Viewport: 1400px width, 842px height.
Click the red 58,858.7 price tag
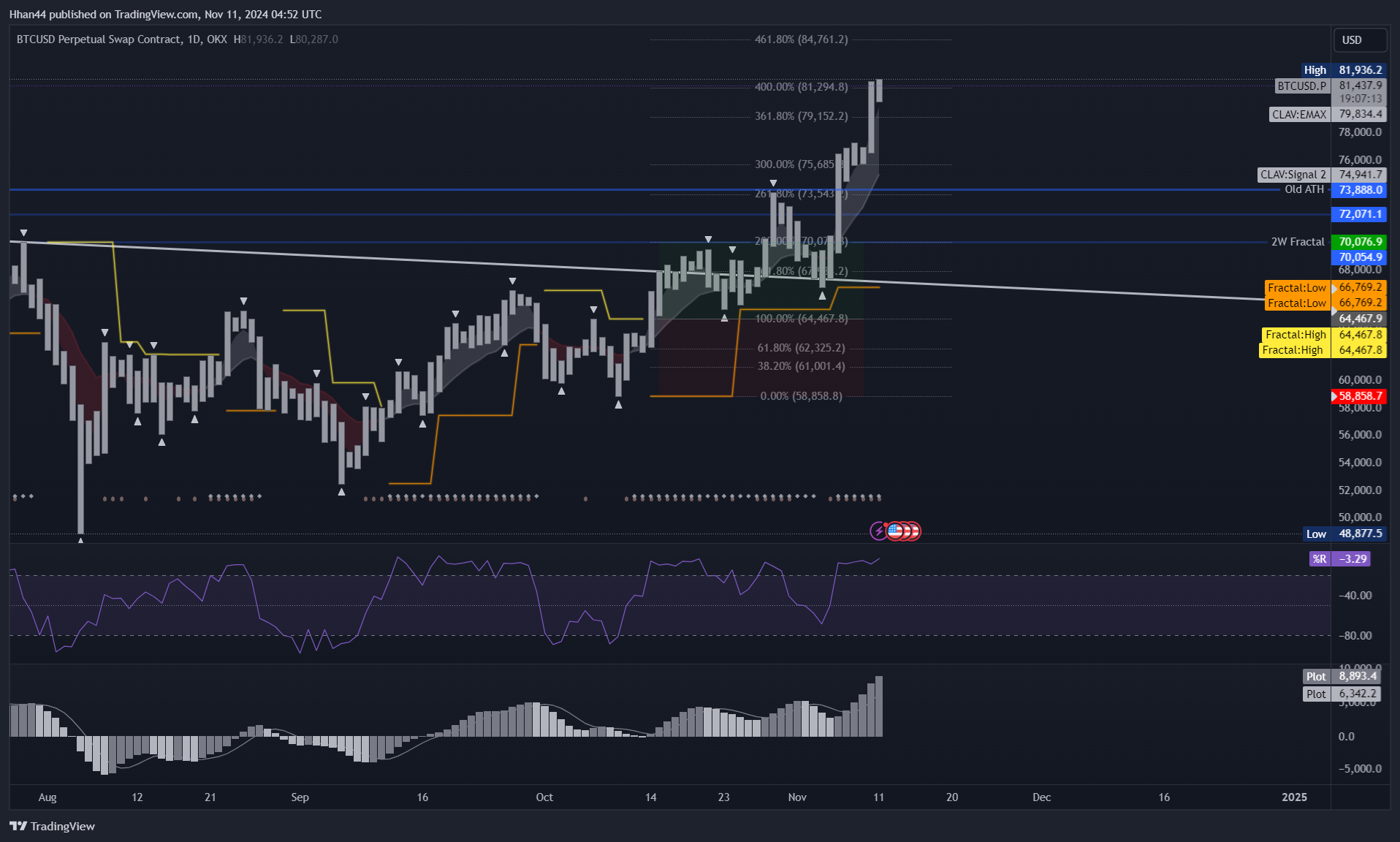coord(1358,396)
